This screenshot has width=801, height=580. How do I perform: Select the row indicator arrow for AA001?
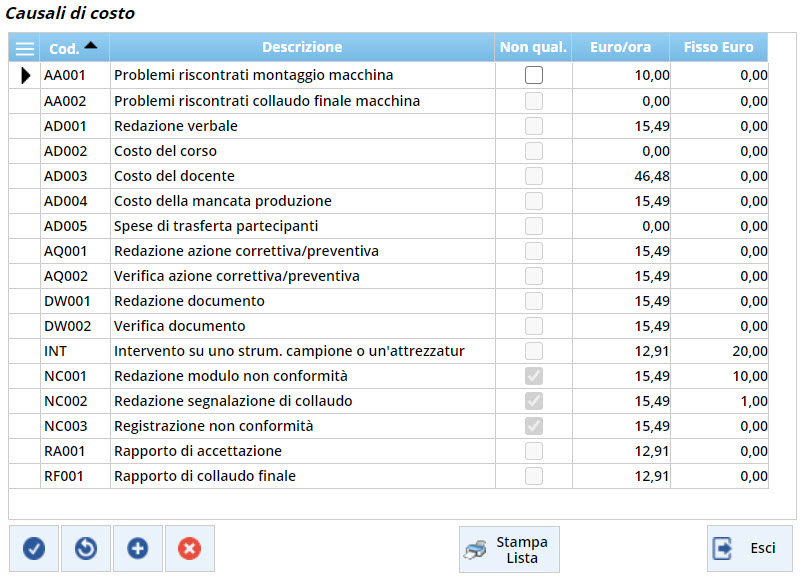pos(25,75)
